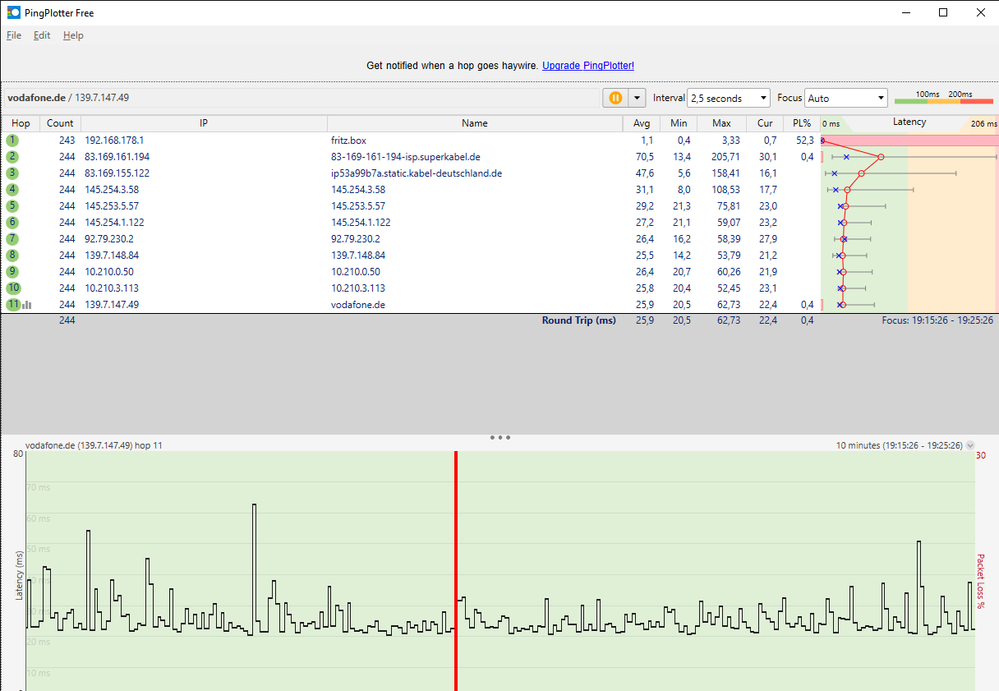Image resolution: width=999 pixels, height=691 pixels.
Task: Click the Min column header
Action: 679,124
